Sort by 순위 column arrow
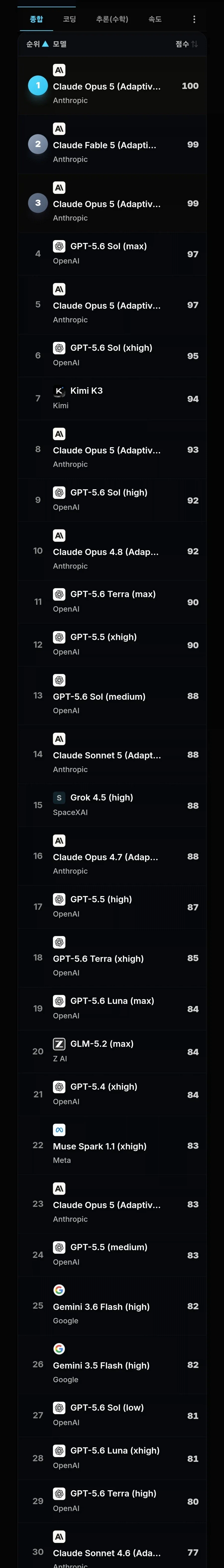This screenshot has width=224, height=1568. [45, 44]
